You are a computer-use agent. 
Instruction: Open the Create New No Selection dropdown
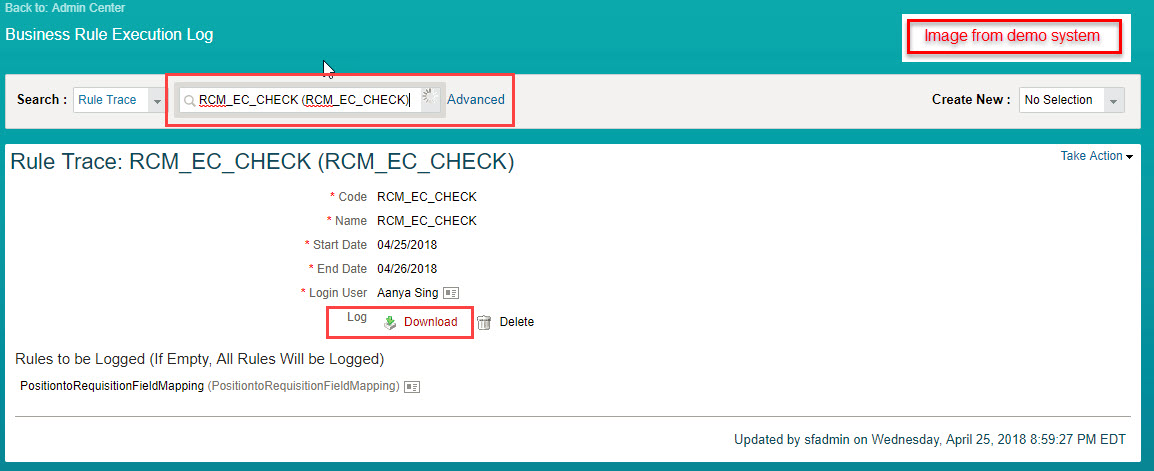(1072, 100)
